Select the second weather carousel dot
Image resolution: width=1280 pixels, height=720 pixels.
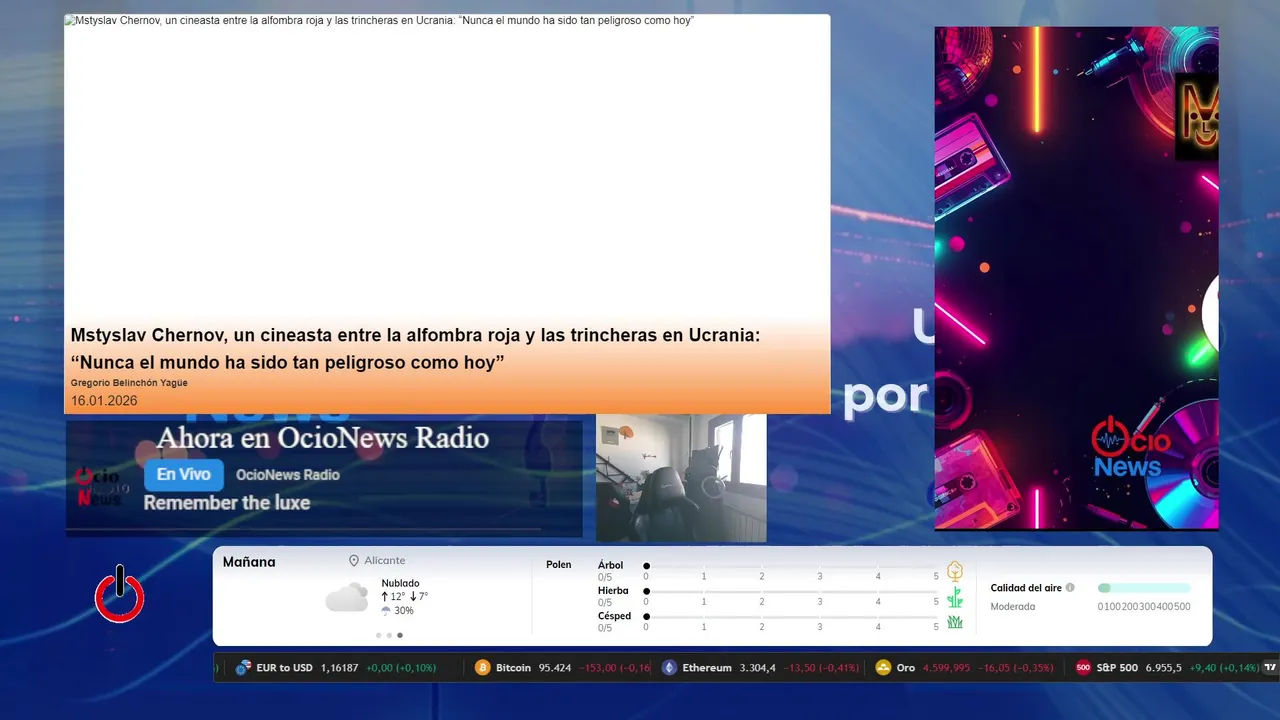[389, 635]
